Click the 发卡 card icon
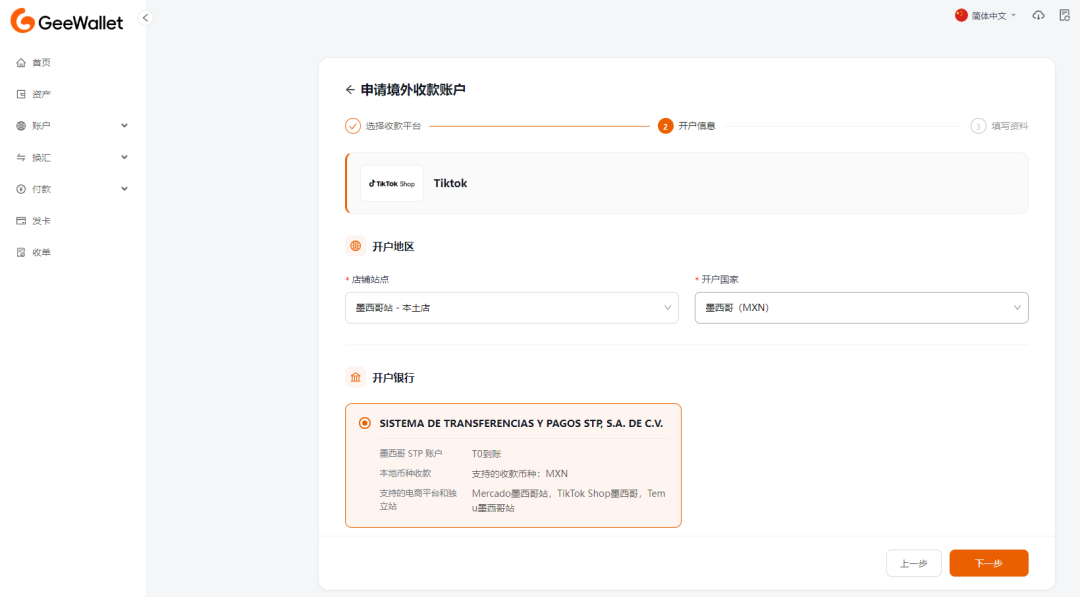The height and width of the screenshot is (597, 1080). [21, 221]
